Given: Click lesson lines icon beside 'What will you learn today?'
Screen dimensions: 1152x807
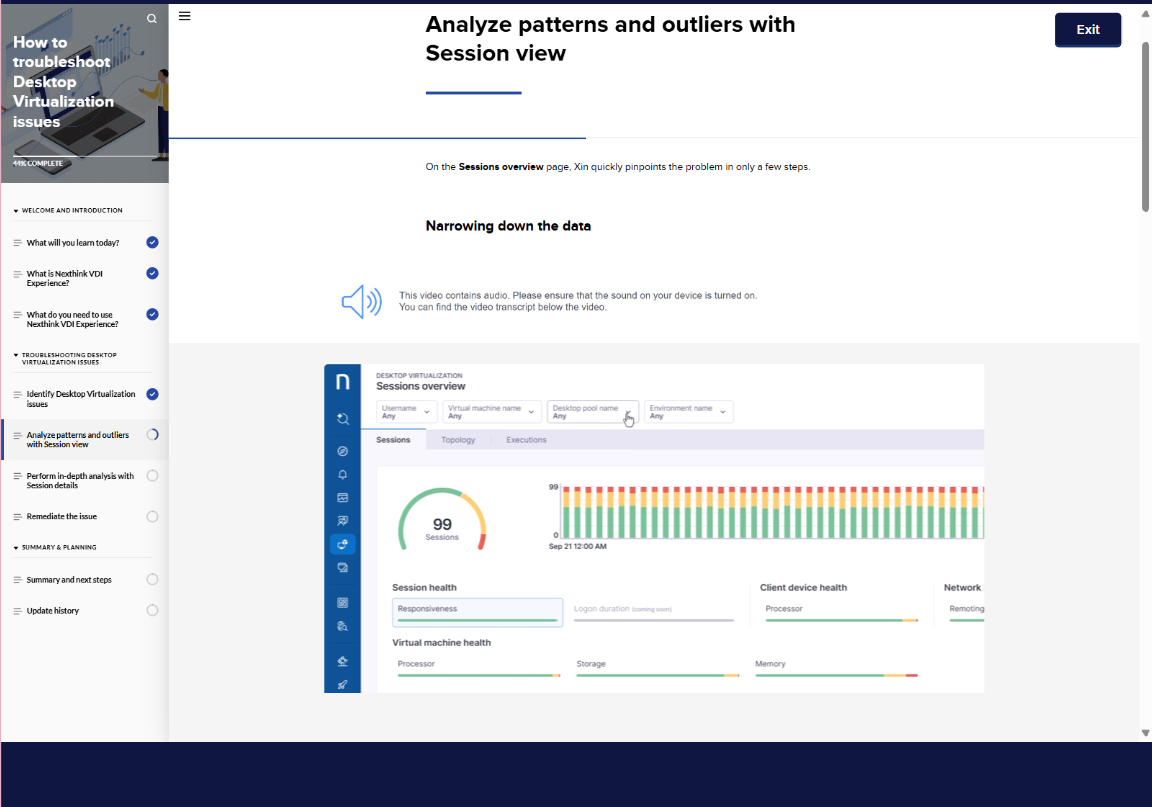Looking at the screenshot, I should (17, 243).
